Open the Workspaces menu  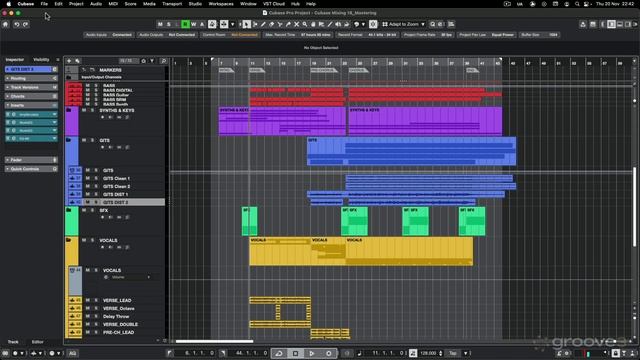click(x=221, y=4)
